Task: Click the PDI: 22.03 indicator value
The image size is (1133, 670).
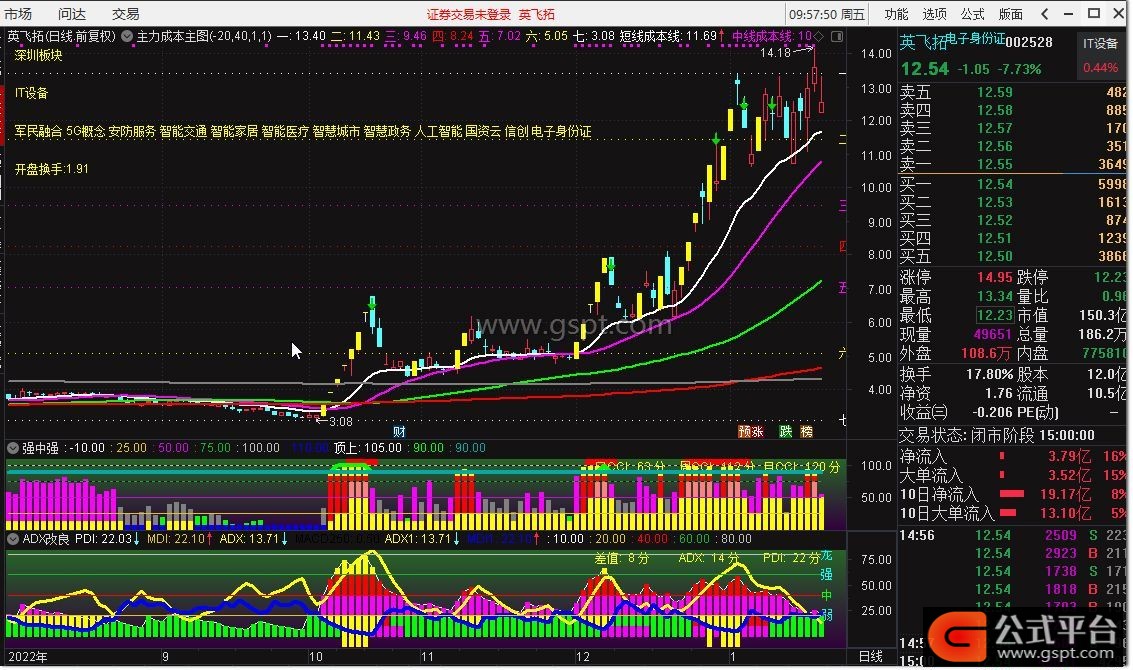Action: pos(103,539)
